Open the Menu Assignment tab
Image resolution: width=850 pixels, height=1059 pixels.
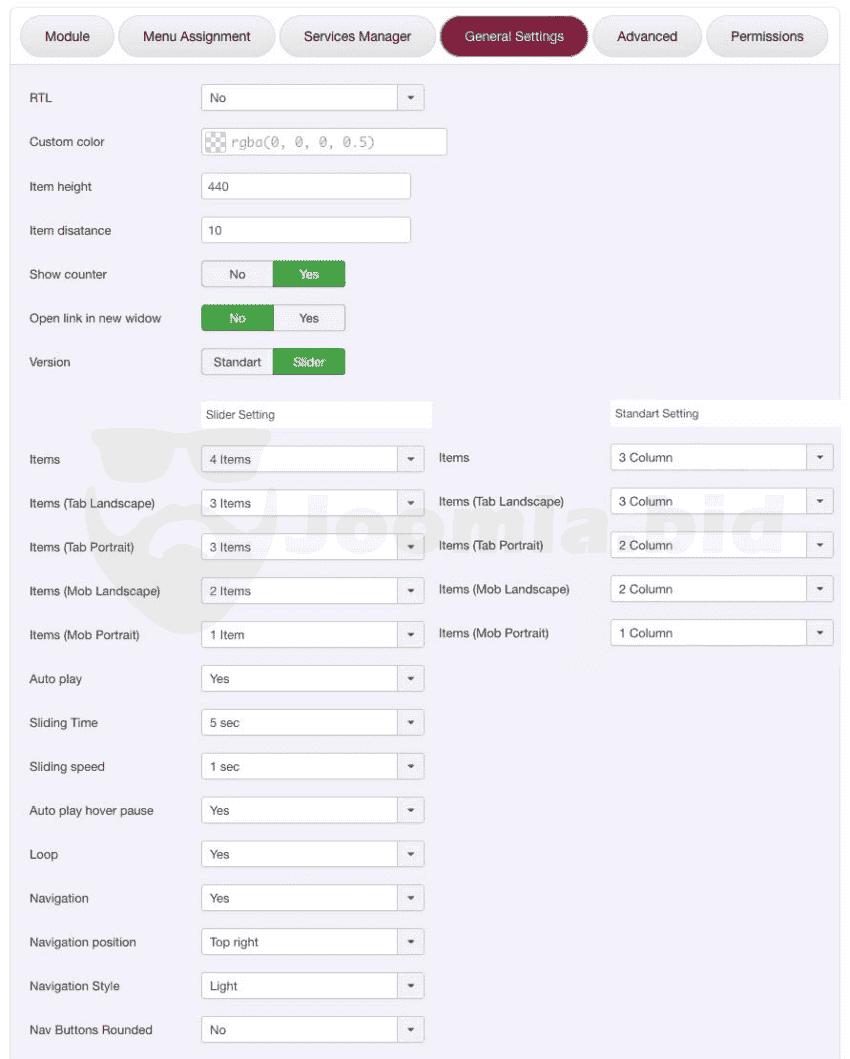point(197,36)
